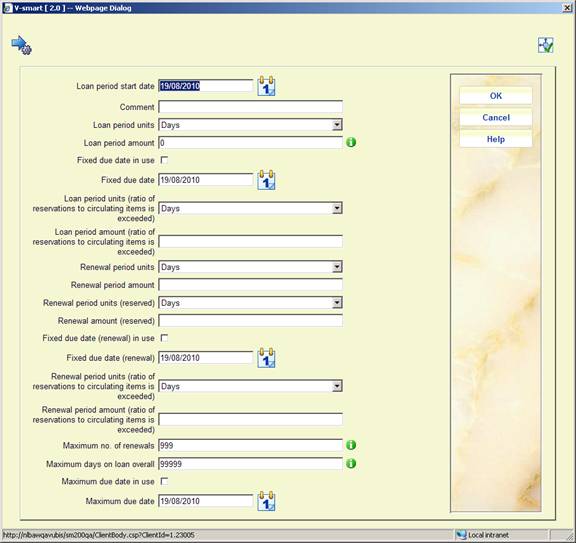
Task: Show info for Maximum no. of renewals
Action: 351,445
